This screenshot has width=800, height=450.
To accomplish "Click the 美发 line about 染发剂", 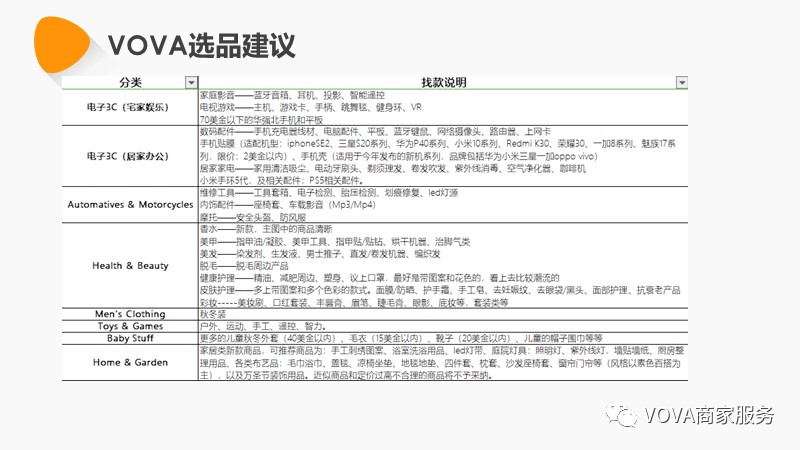I will (320, 254).
